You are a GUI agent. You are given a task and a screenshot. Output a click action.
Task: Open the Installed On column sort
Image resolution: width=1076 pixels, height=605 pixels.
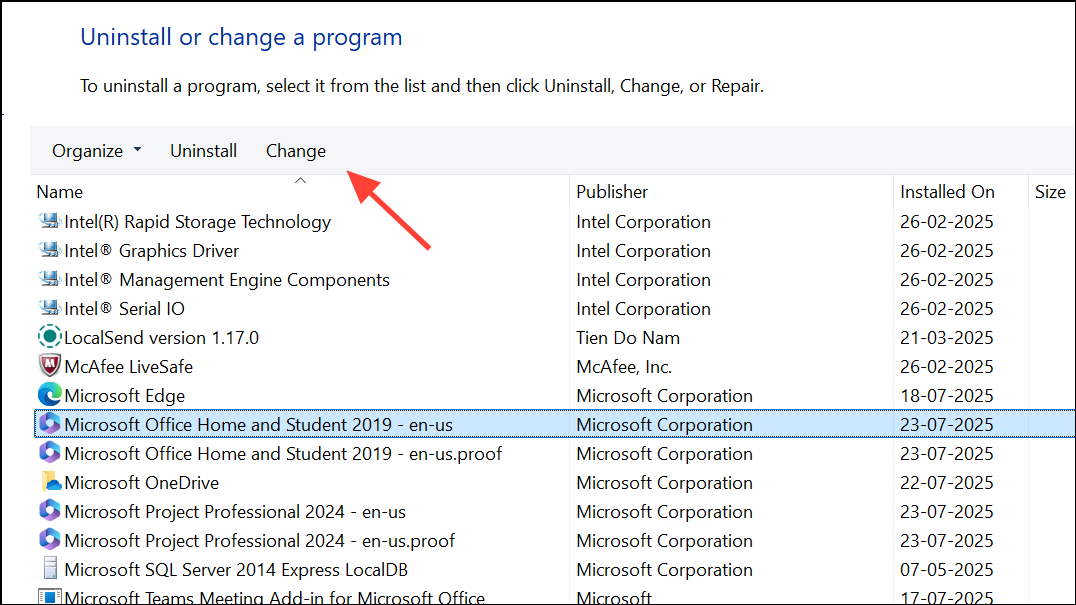(x=946, y=191)
